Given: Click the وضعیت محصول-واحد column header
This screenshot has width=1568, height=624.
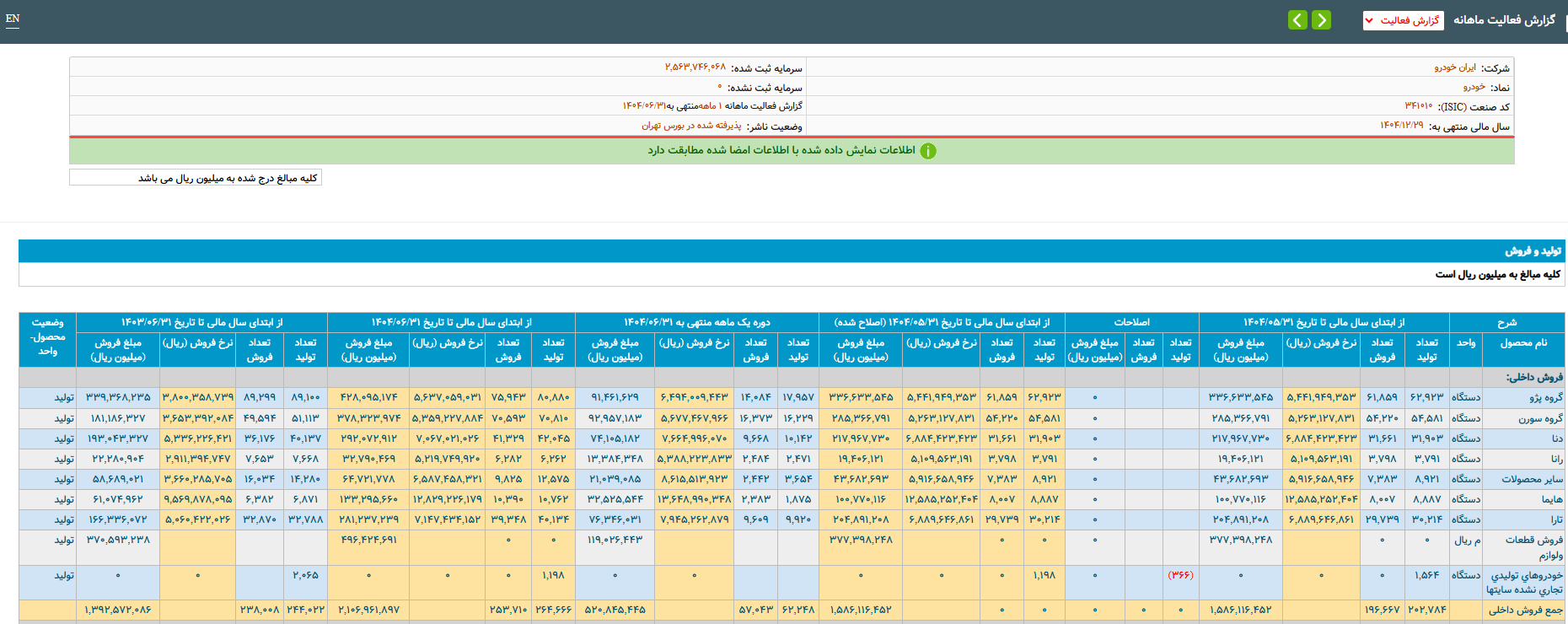Looking at the screenshot, I should coord(47,336).
